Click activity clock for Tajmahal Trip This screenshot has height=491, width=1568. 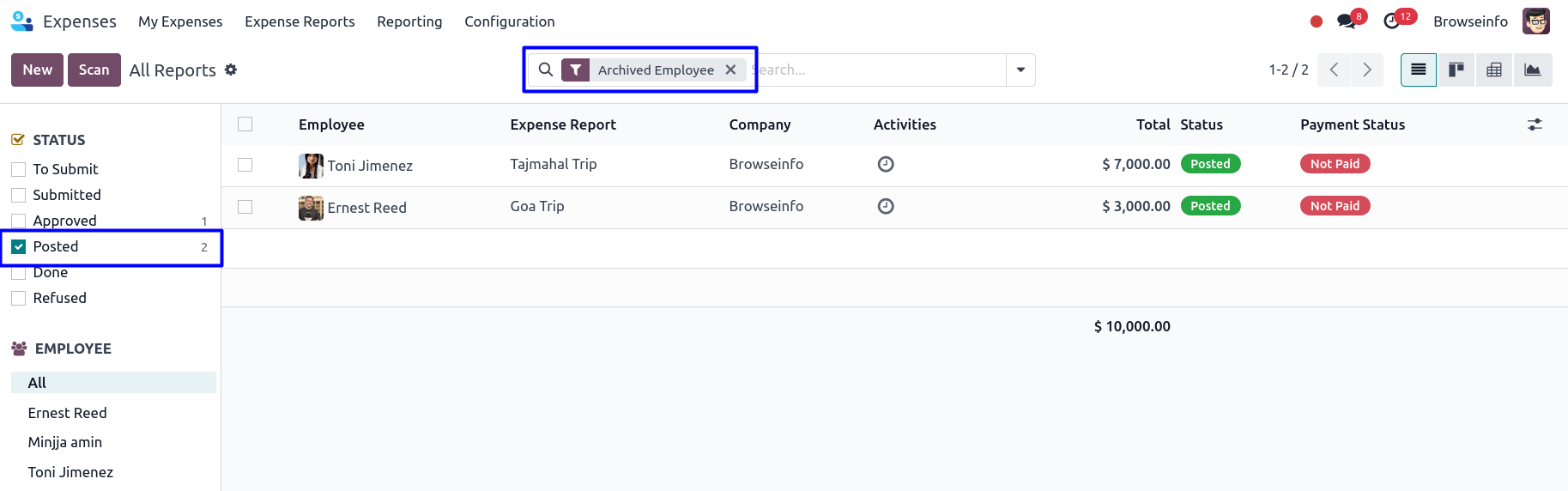click(x=886, y=164)
